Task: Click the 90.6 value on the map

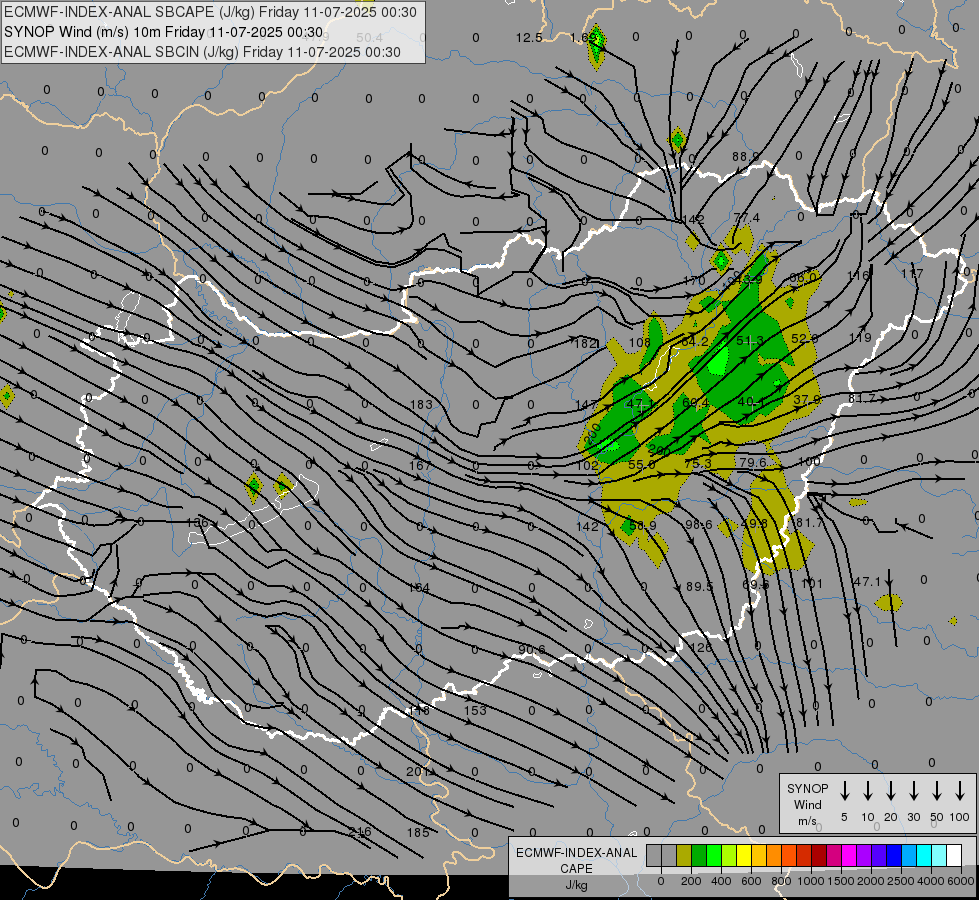Action: (x=531, y=650)
